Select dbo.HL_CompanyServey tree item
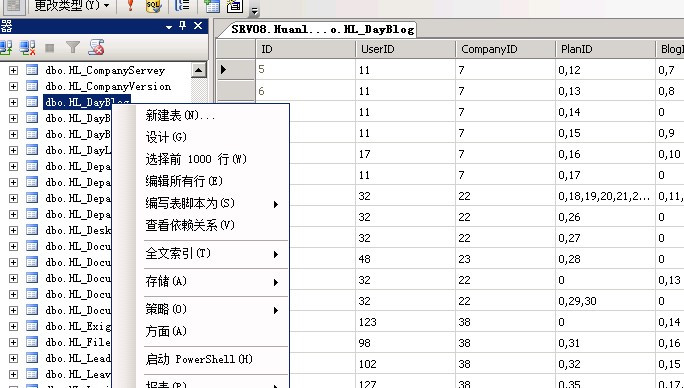This screenshot has height=388, width=684. click(105, 70)
